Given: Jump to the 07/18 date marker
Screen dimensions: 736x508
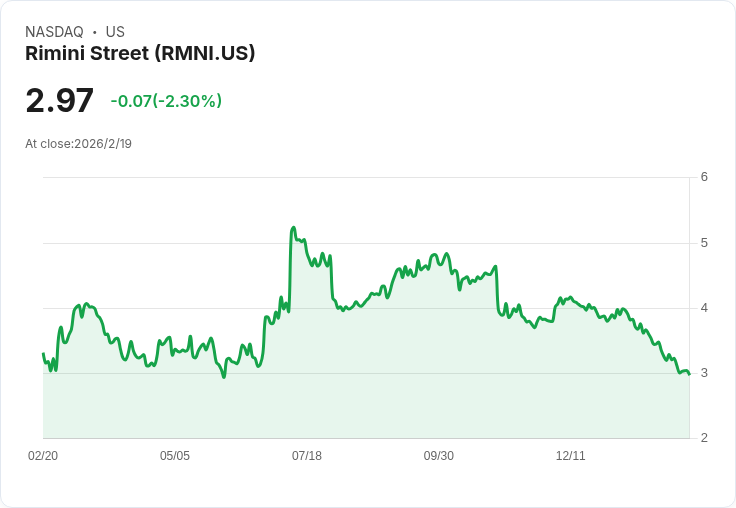Looking at the screenshot, I should point(307,456).
